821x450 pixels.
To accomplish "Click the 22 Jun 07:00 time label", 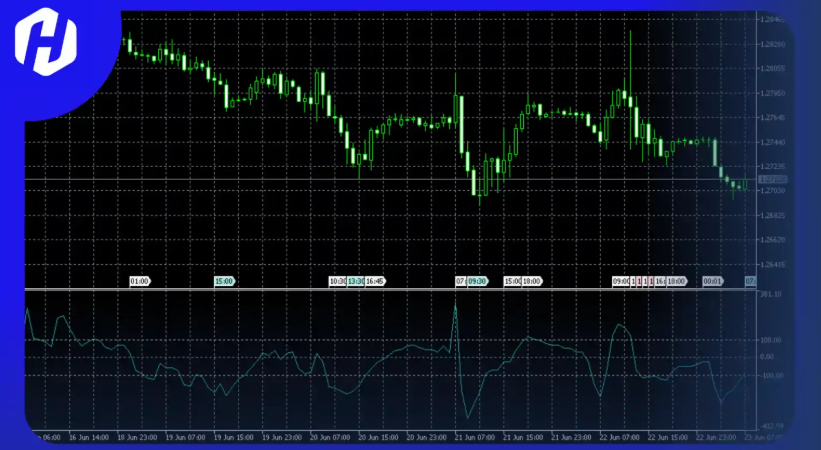I will (619, 437).
